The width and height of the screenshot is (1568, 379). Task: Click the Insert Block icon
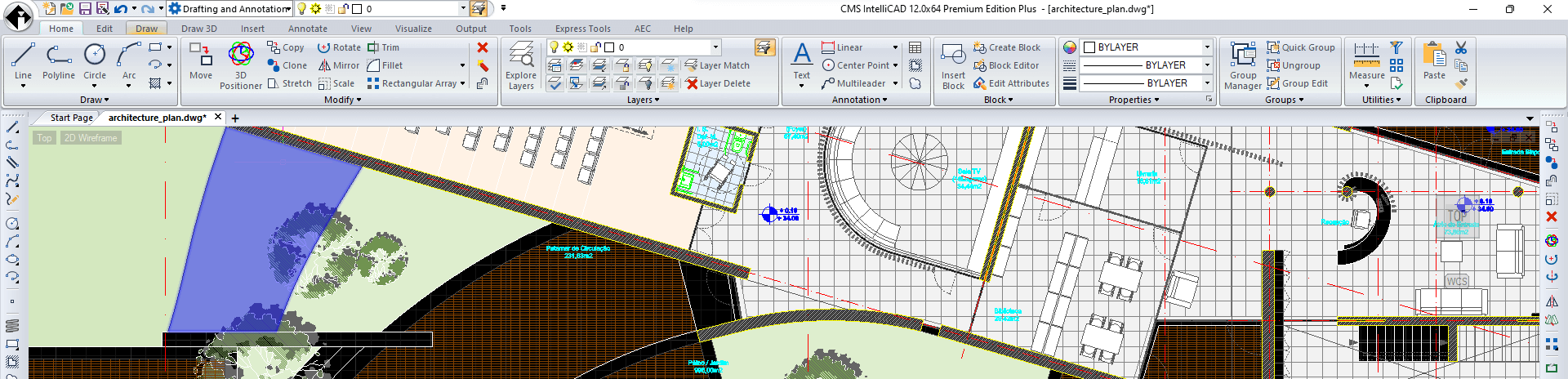tap(953, 65)
